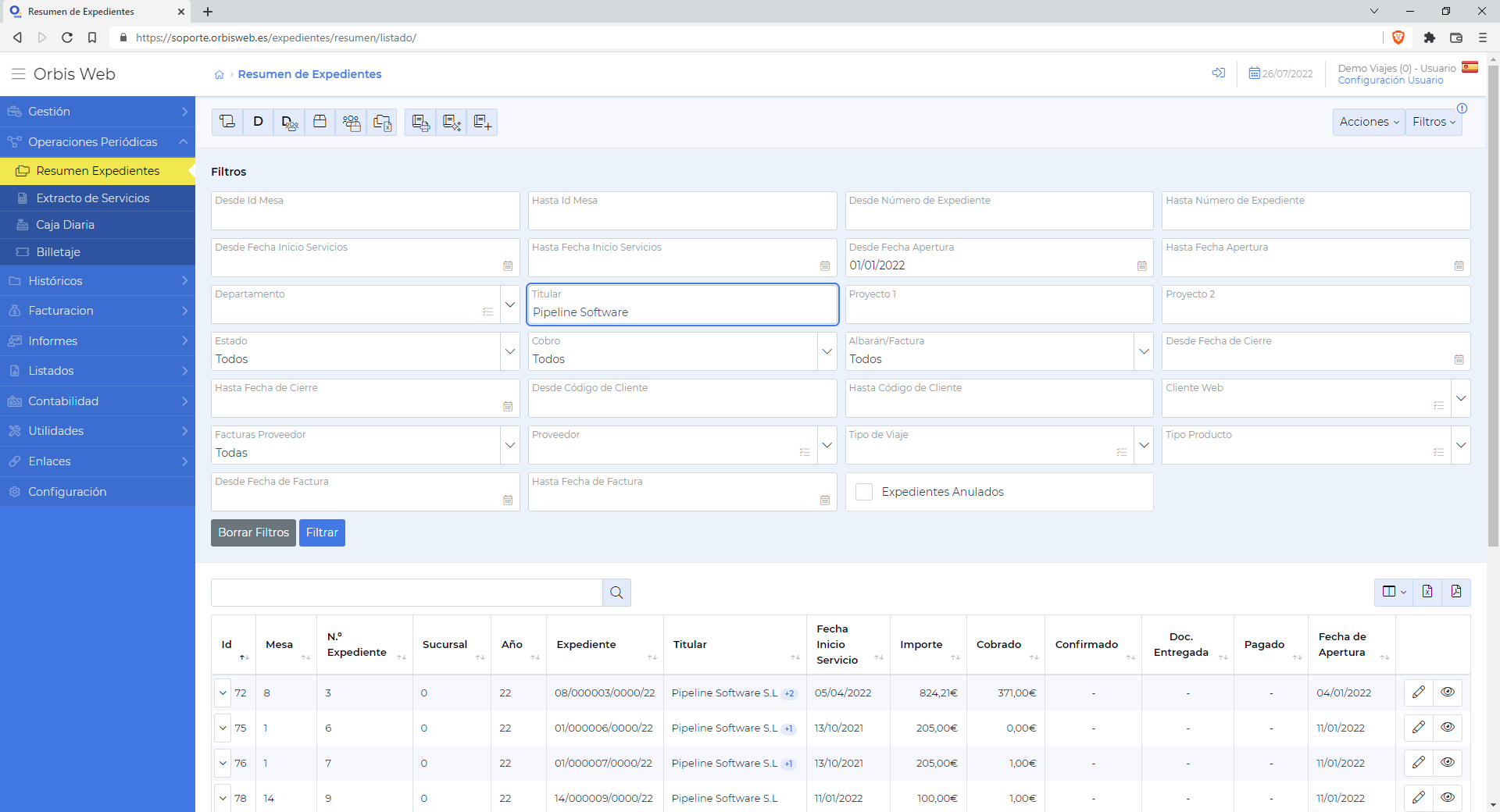1500x812 pixels.
Task: Open the Filtros dropdown in header
Action: point(1434,122)
